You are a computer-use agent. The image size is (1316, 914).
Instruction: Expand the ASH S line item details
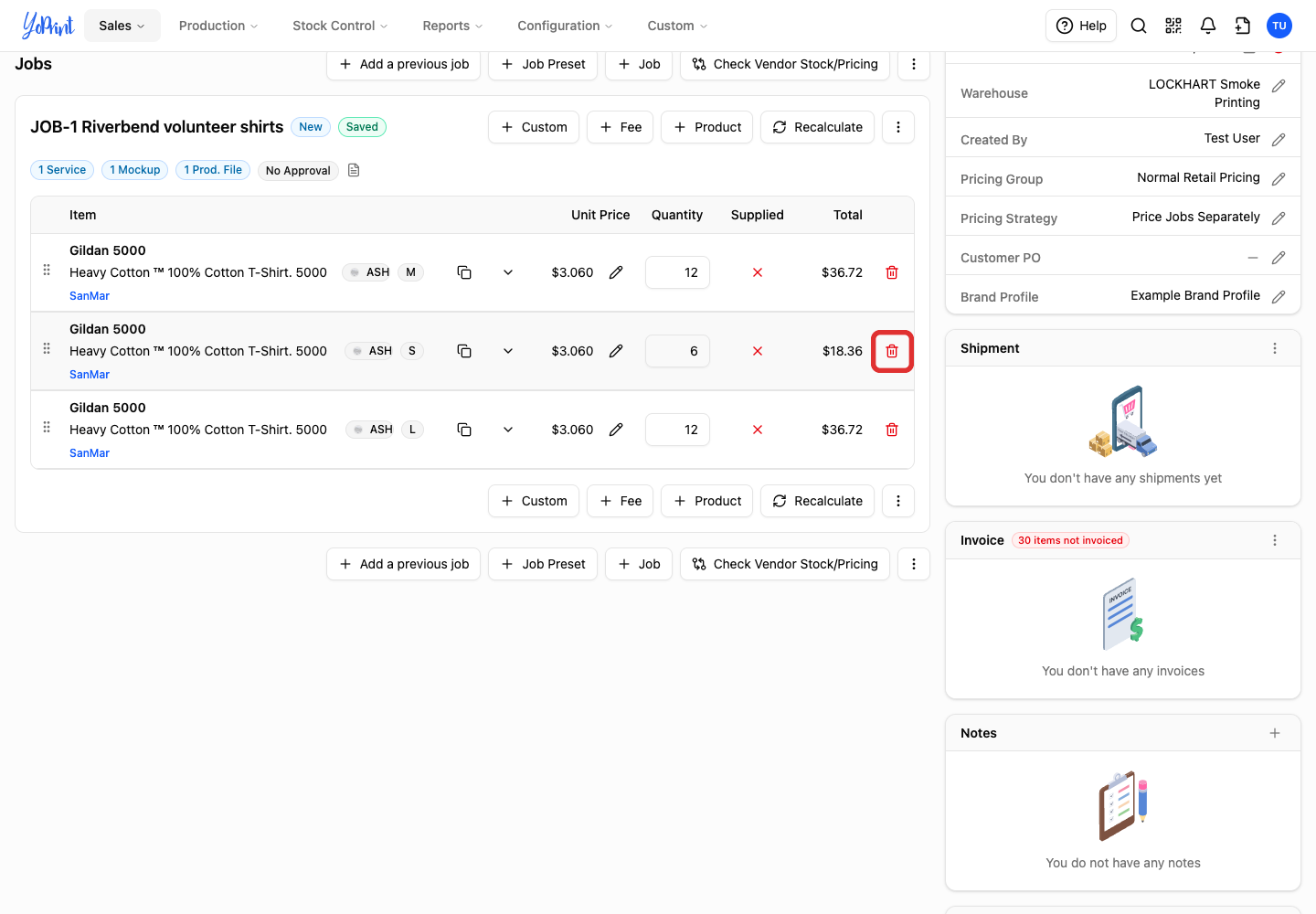[508, 351]
